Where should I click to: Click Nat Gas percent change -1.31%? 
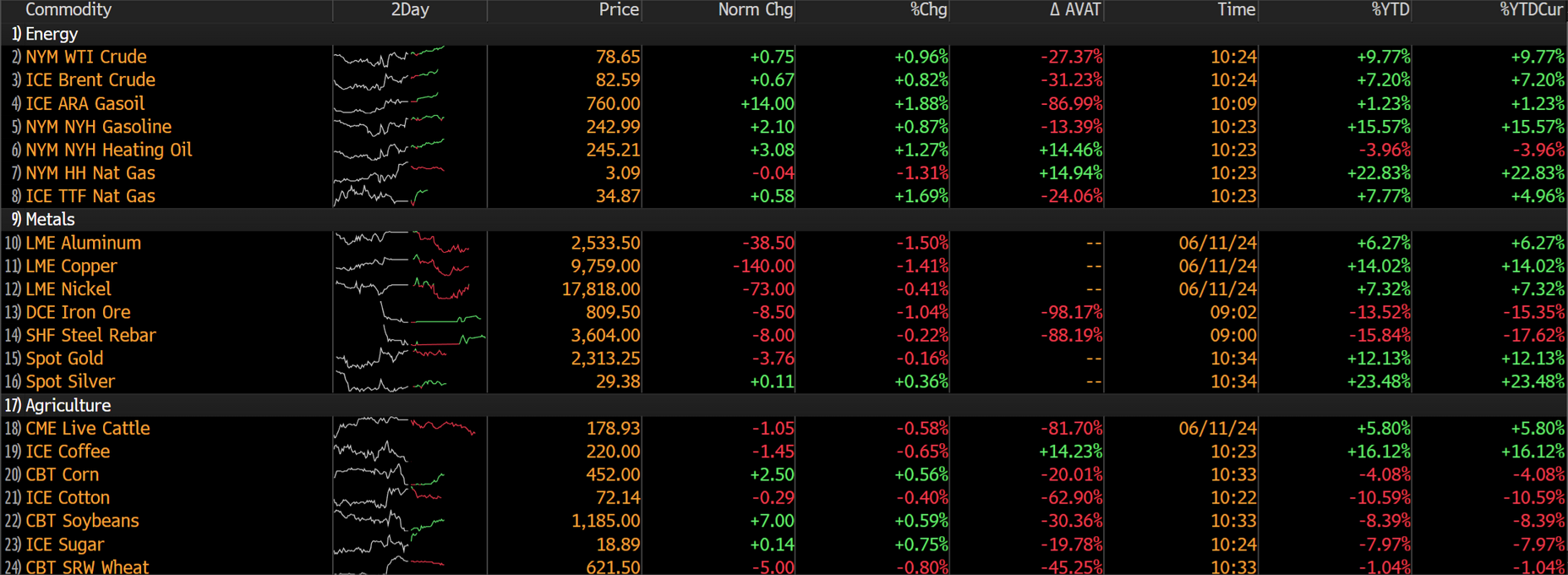point(921,172)
